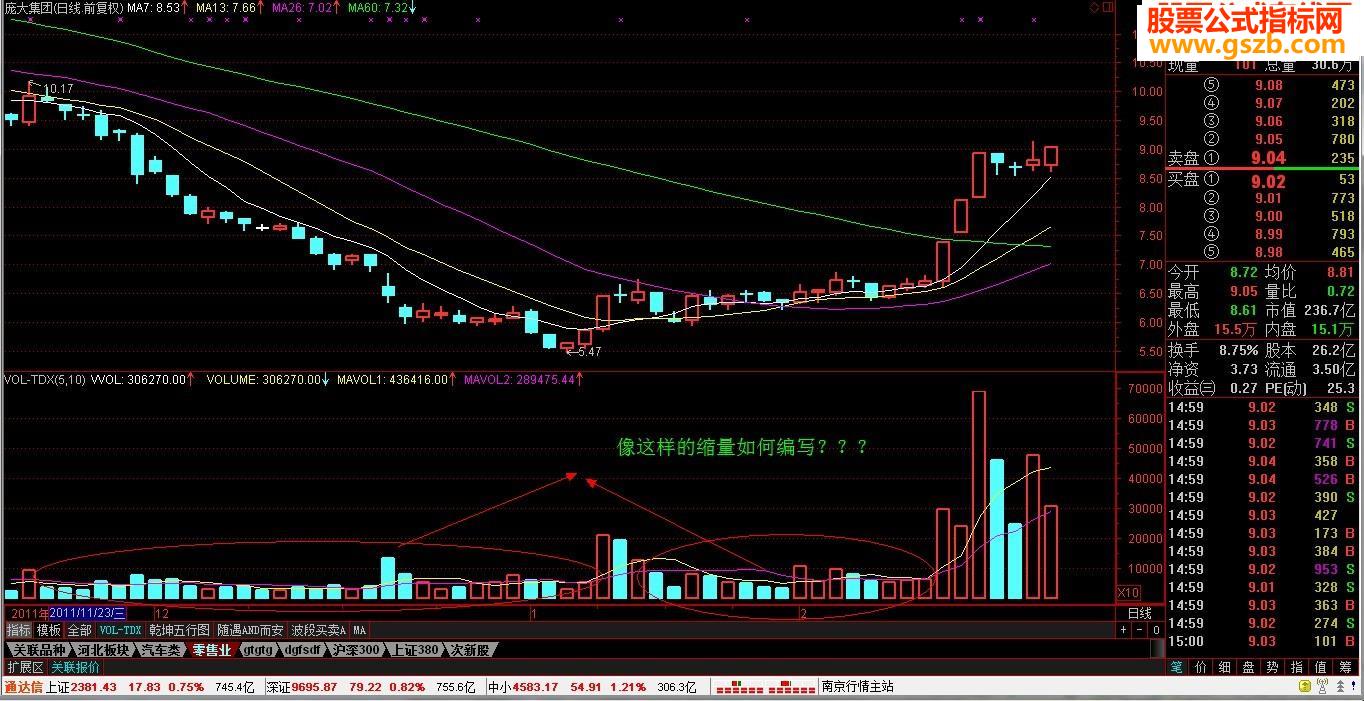
Task: Click the MA26: 7.02 legend
Action: point(304,8)
